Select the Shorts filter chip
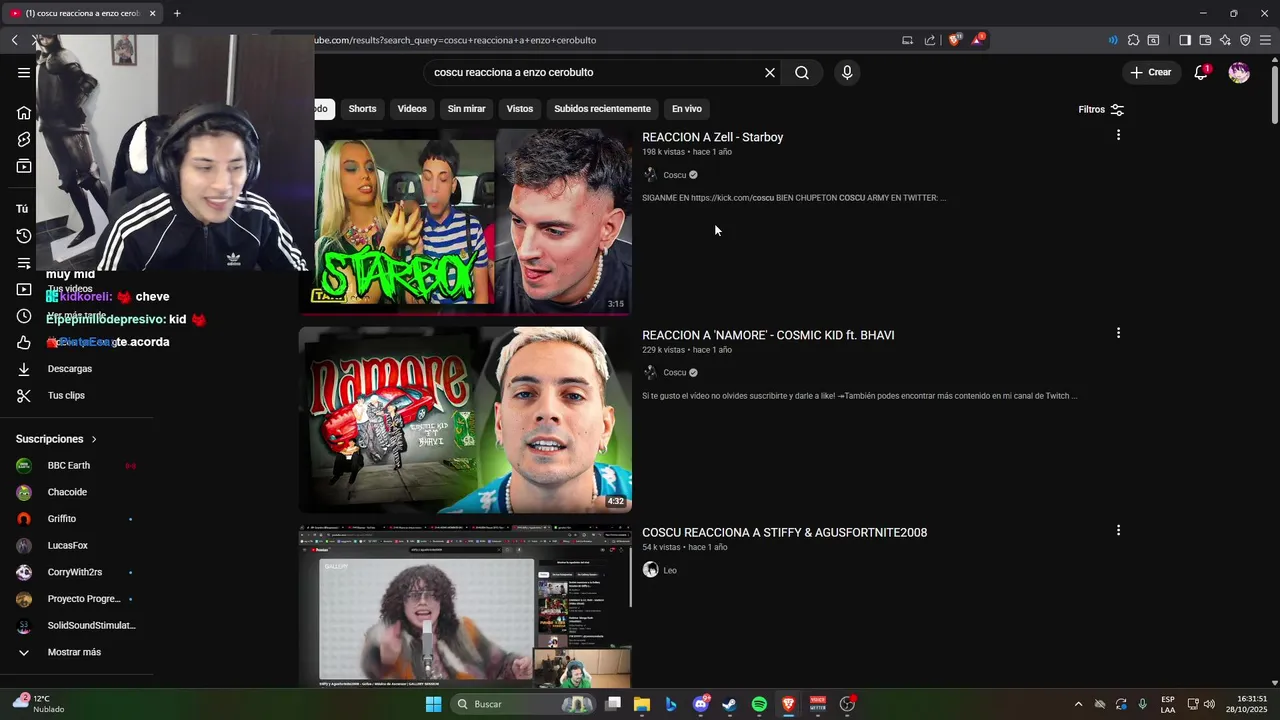The width and height of the screenshot is (1280, 720). [x=362, y=109]
